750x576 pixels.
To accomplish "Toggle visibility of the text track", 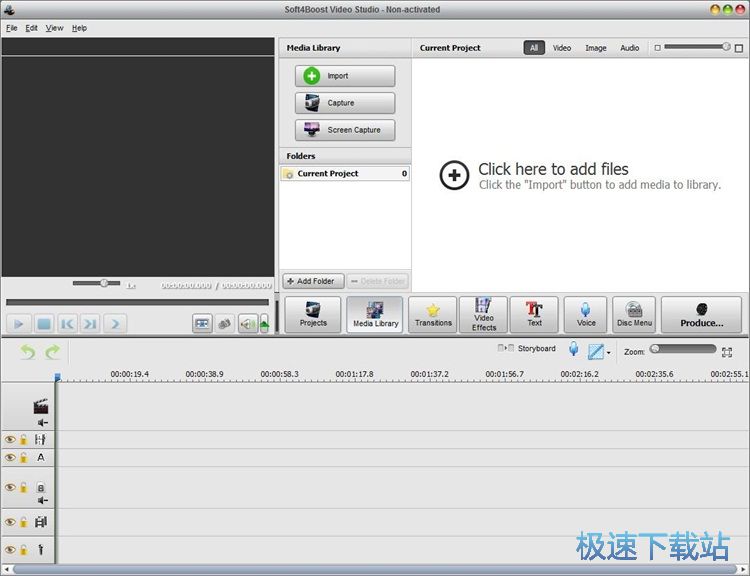I will tap(10, 457).
